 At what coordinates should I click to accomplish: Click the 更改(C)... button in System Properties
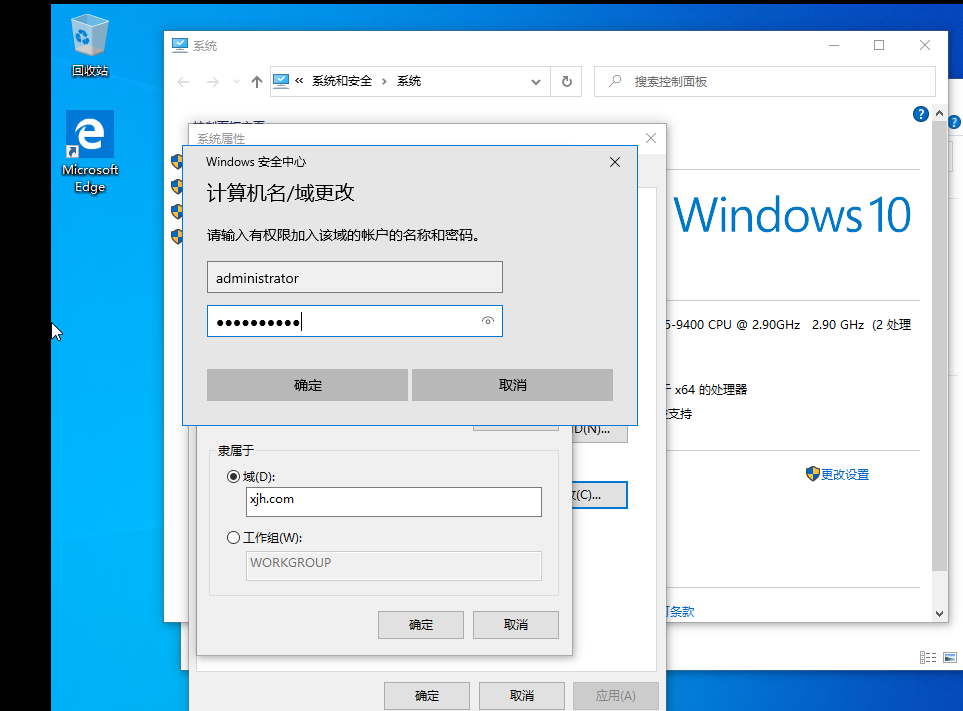(x=599, y=495)
